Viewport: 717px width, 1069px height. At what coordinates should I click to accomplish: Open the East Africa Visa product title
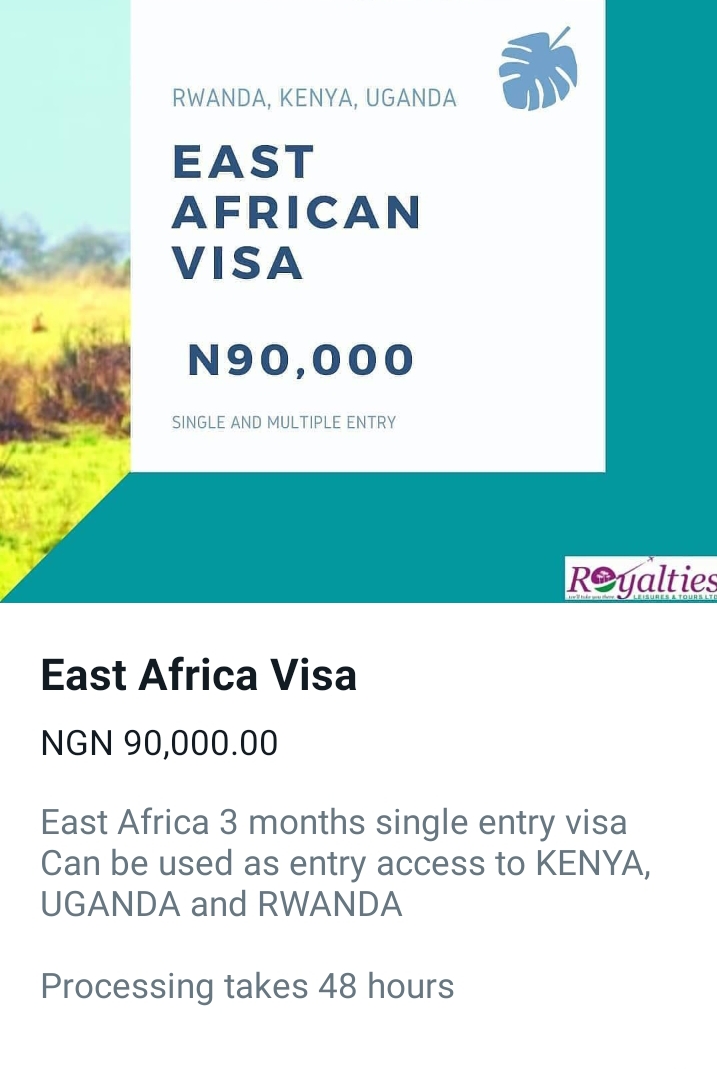coord(198,676)
